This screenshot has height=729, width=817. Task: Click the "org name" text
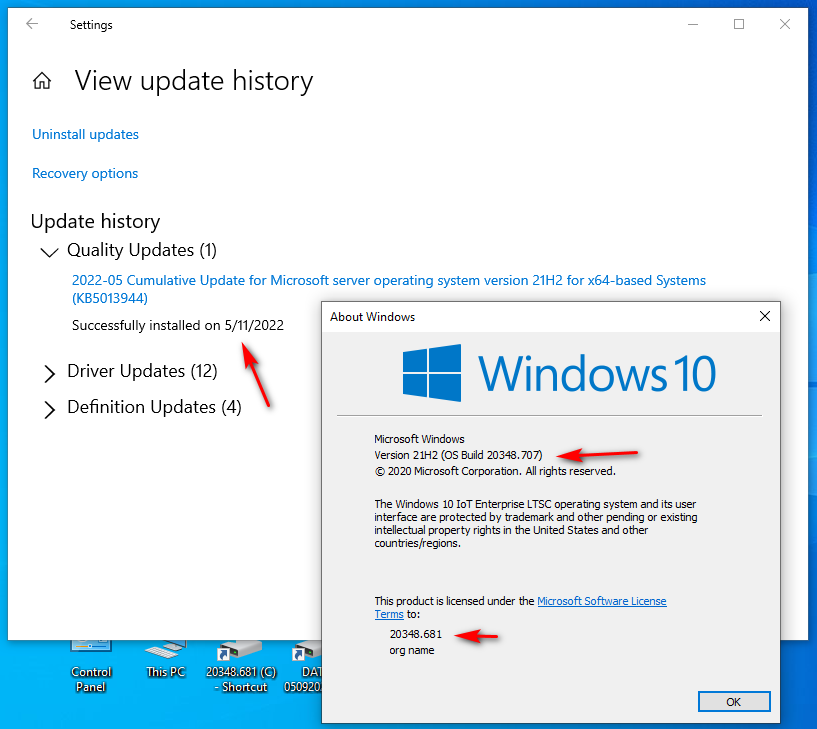click(412, 650)
